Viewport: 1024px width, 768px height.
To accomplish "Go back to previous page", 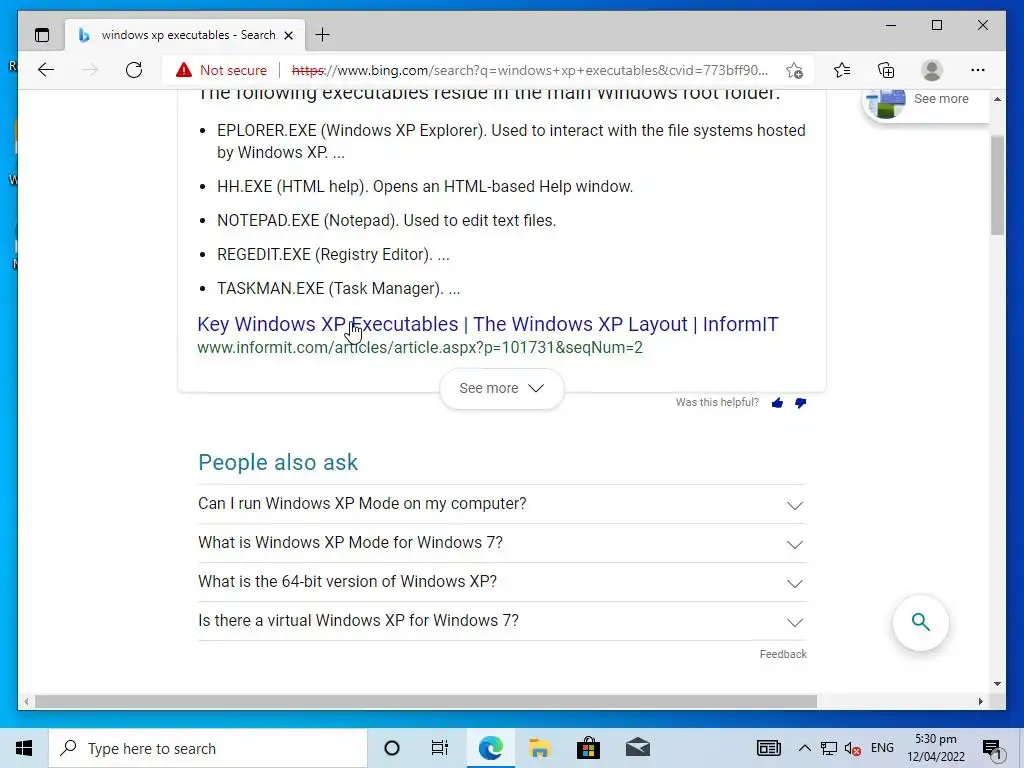I will point(46,70).
